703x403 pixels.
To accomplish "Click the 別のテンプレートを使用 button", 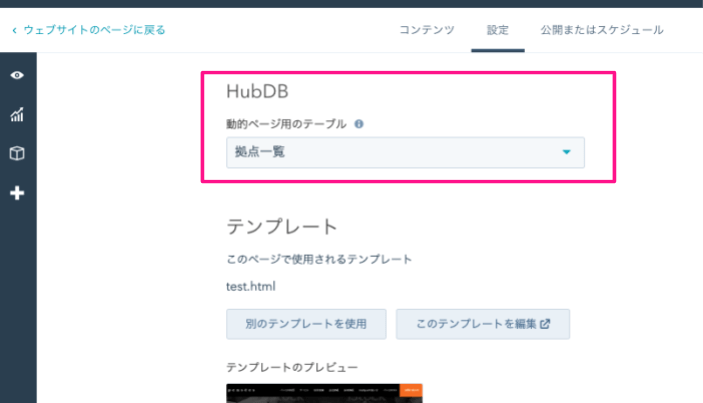I will click(x=306, y=324).
